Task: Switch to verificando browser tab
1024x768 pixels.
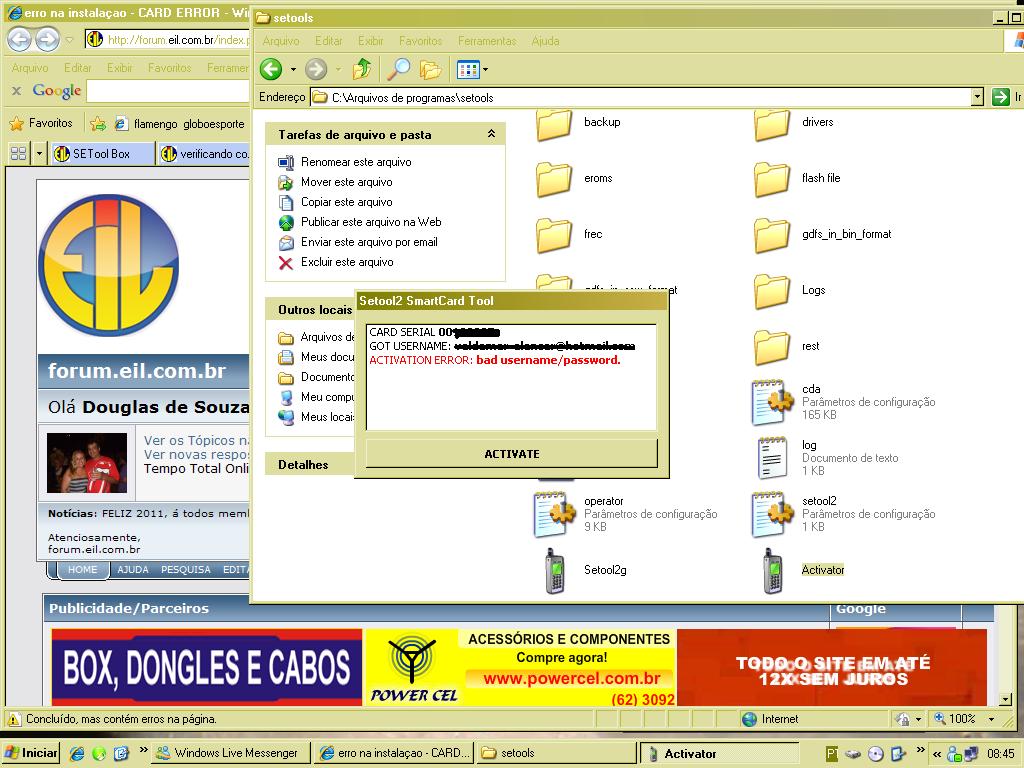Action: [204, 154]
